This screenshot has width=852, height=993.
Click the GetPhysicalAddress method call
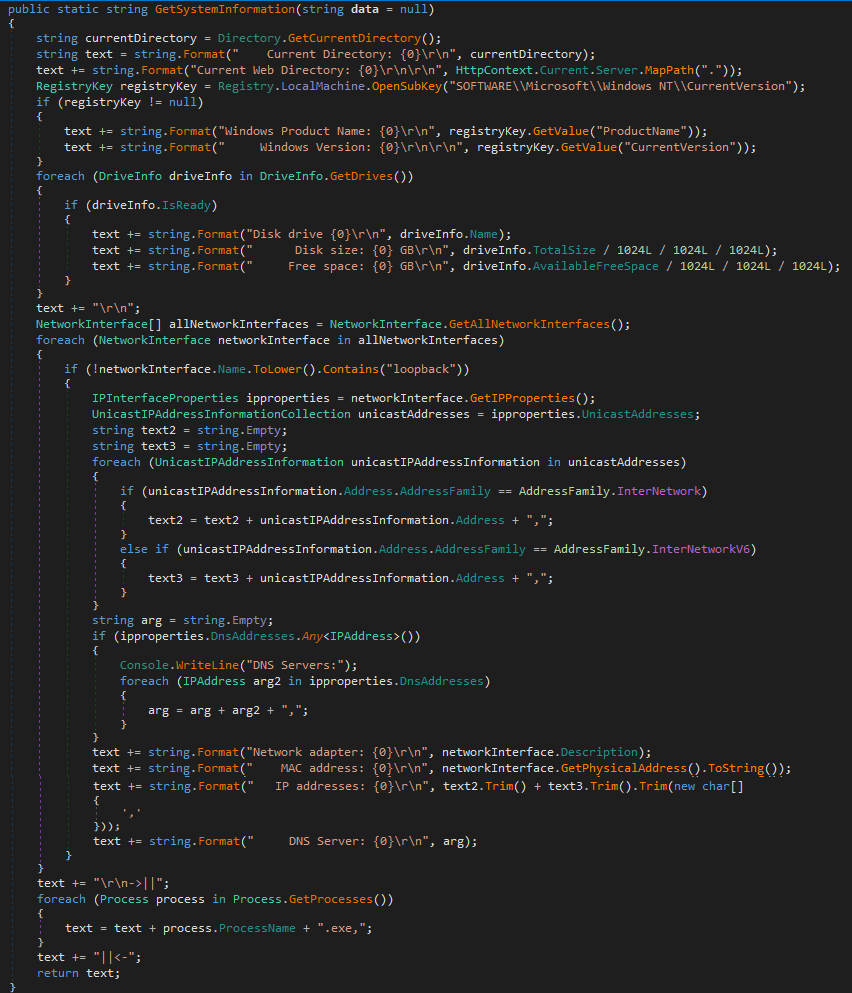(624, 768)
